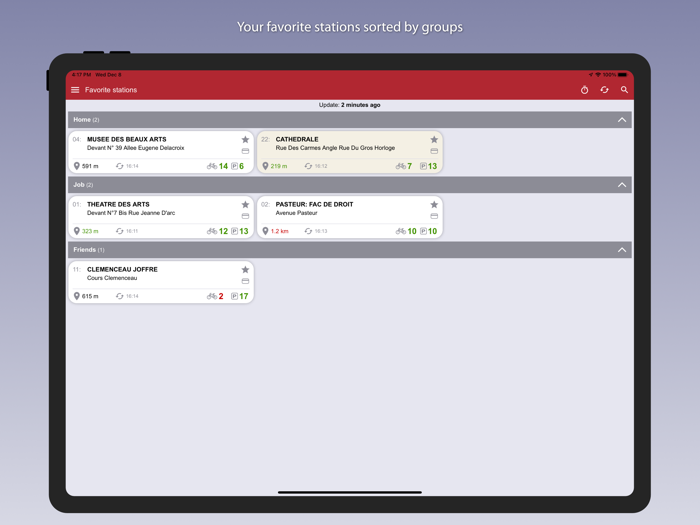The image size is (700, 525).
Task: Click the Update: 2 minutes ago status
Action: (x=350, y=105)
